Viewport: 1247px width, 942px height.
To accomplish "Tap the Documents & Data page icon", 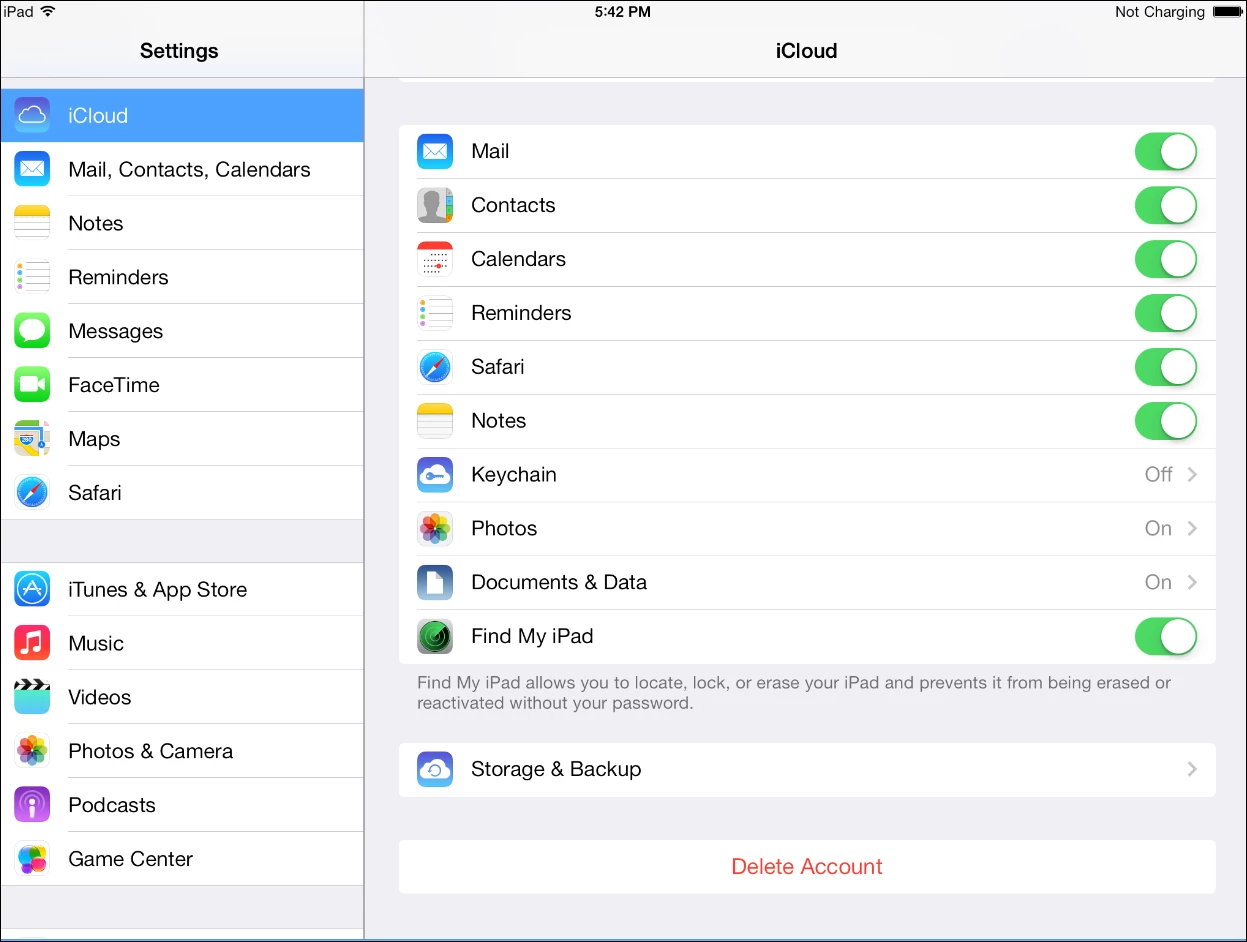I will (435, 583).
